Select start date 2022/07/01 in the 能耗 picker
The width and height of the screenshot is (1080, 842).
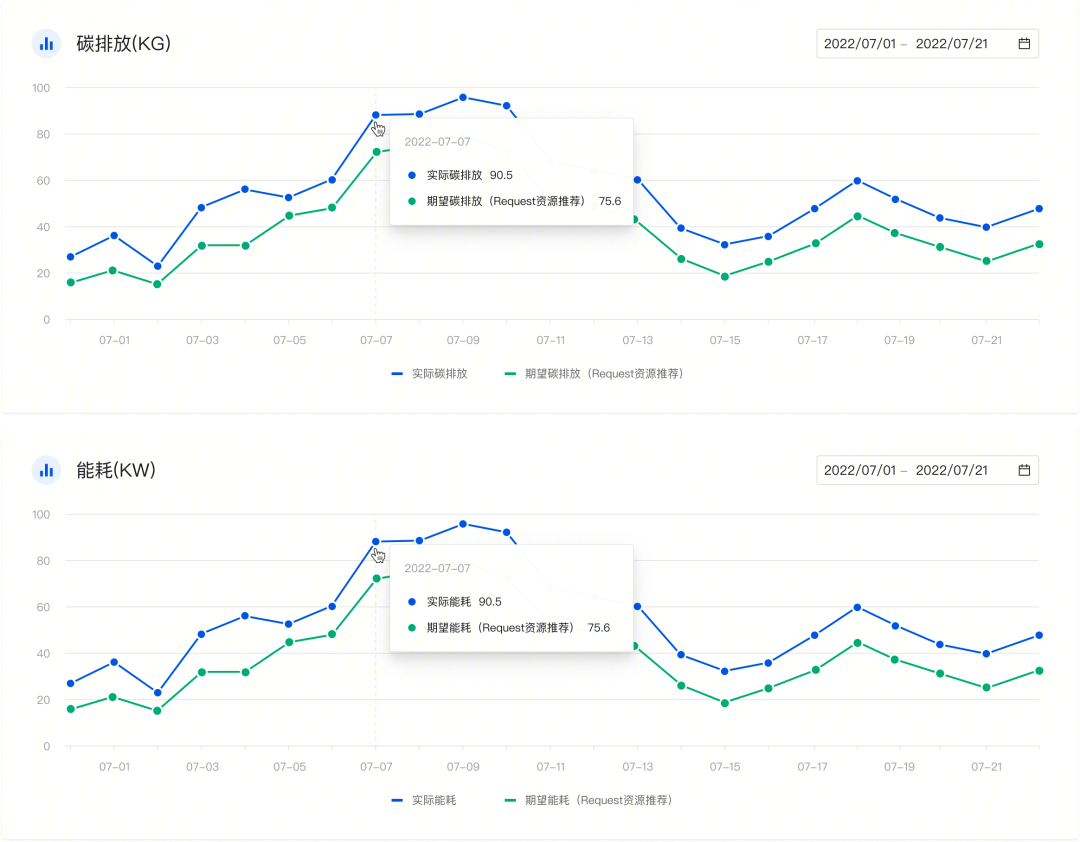[x=860, y=470]
